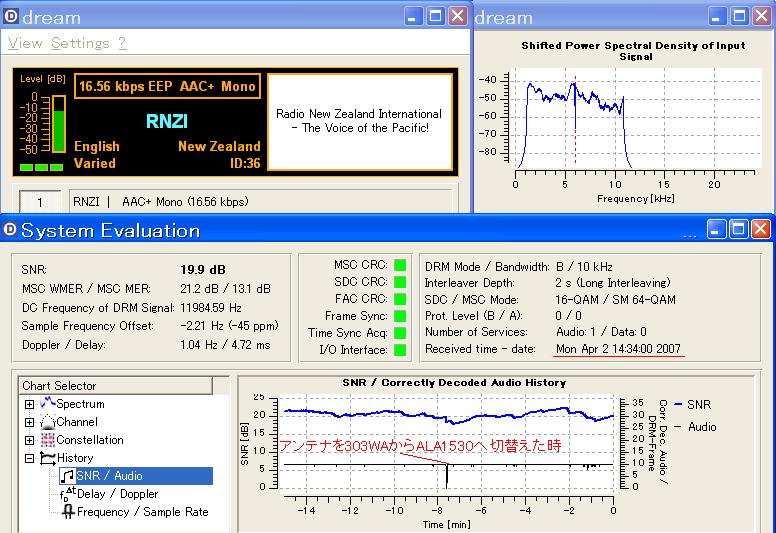The width and height of the screenshot is (776, 533).
Task: Expand the Spectrum tree node
Action: (x=30, y=404)
